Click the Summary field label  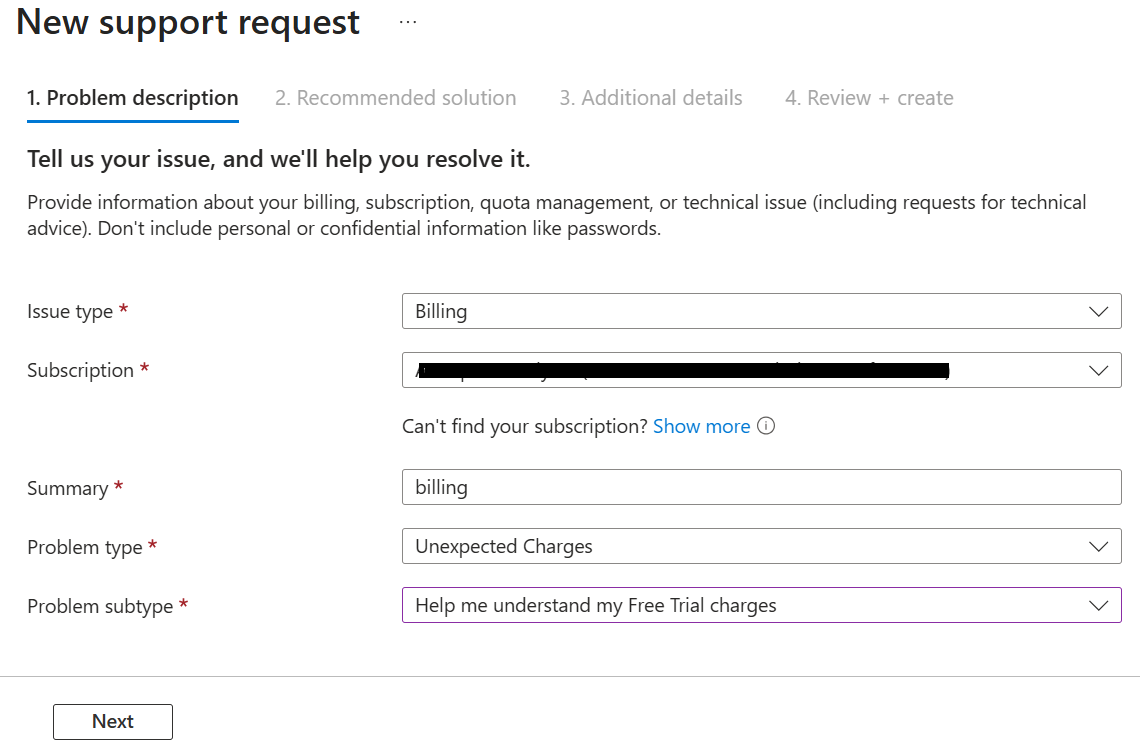point(68,488)
